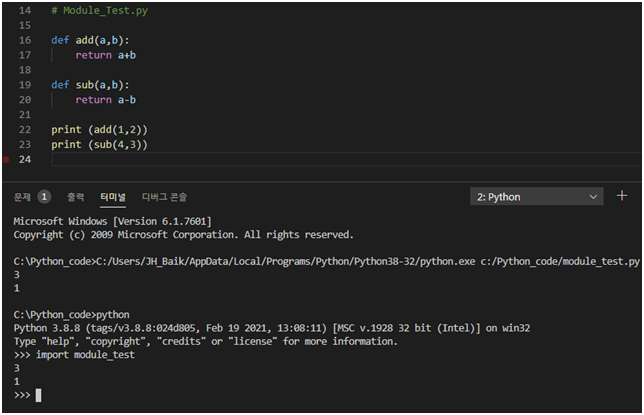
Task: Click the plus icon to add new terminal
Action: click(x=622, y=196)
